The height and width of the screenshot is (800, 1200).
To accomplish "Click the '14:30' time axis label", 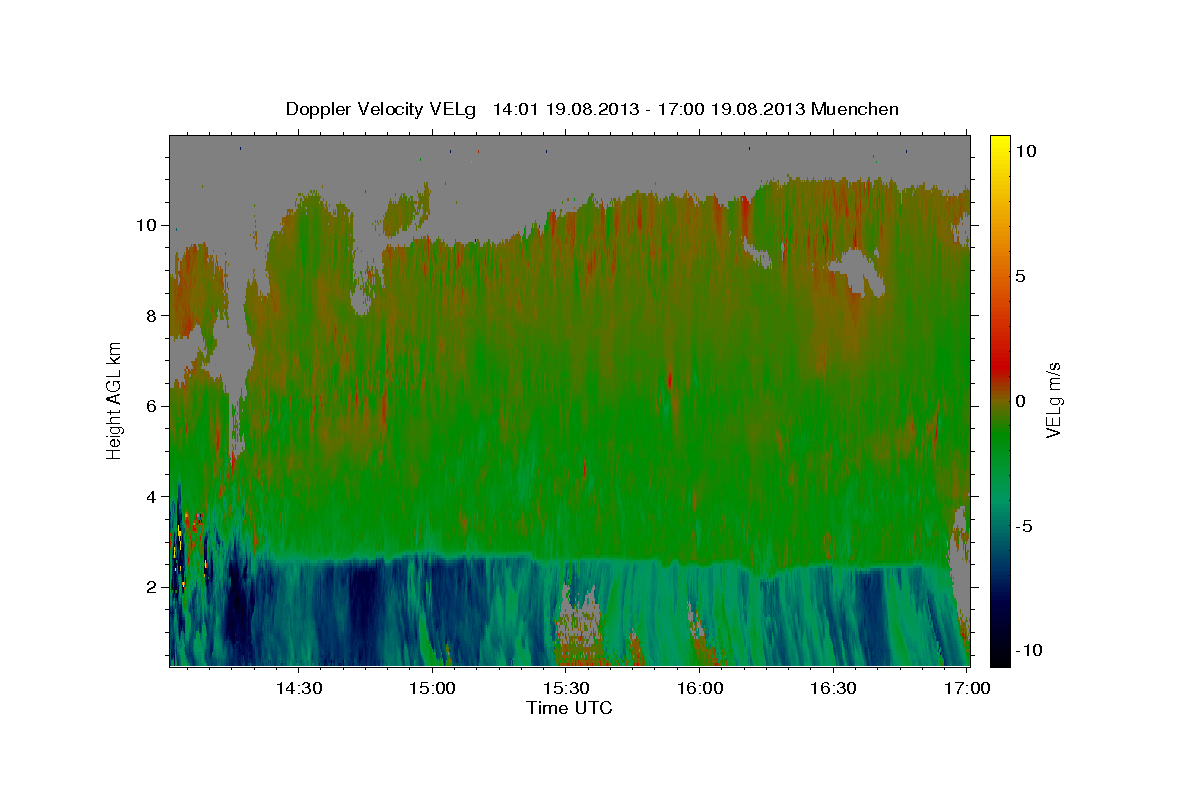I will (x=299, y=688).
